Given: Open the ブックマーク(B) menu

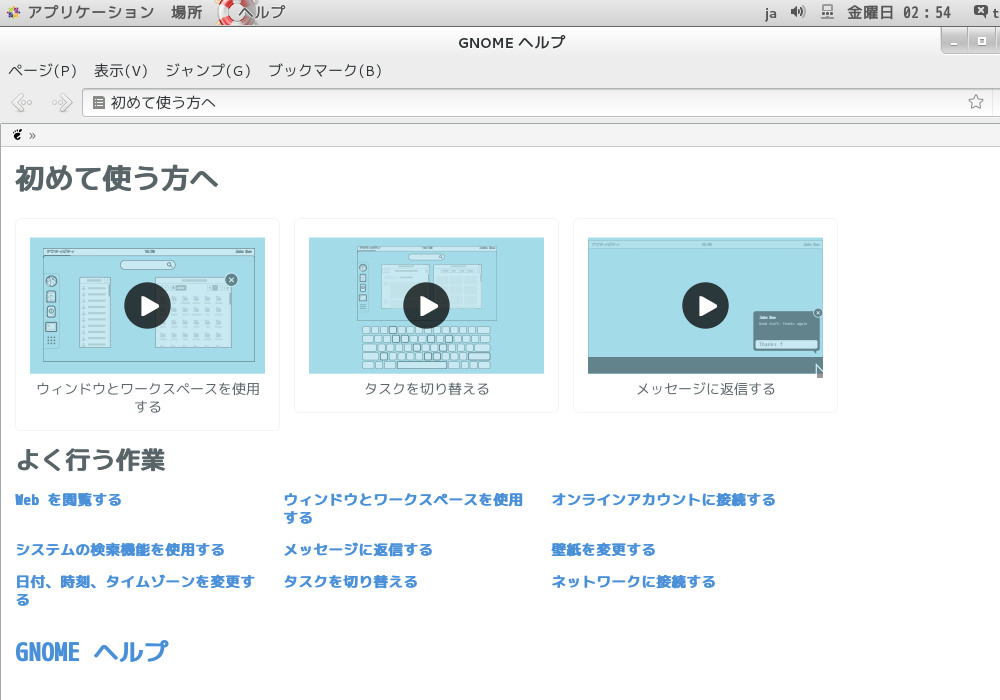Looking at the screenshot, I should (324, 71).
